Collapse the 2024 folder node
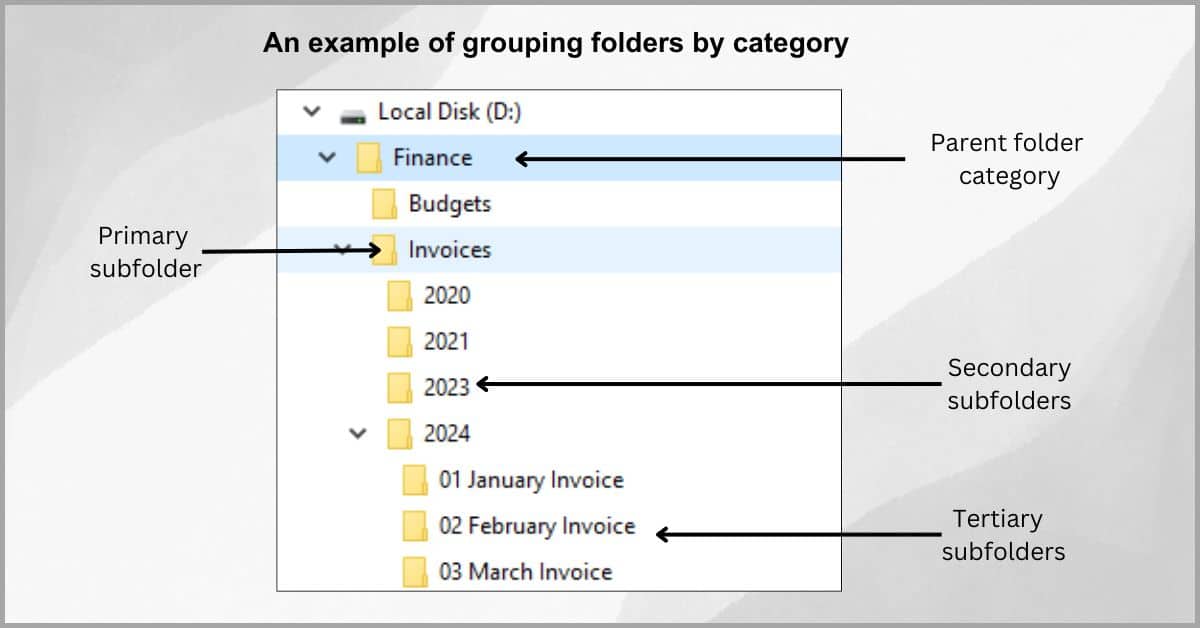Image resolution: width=1200 pixels, height=628 pixels. (358, 433)
